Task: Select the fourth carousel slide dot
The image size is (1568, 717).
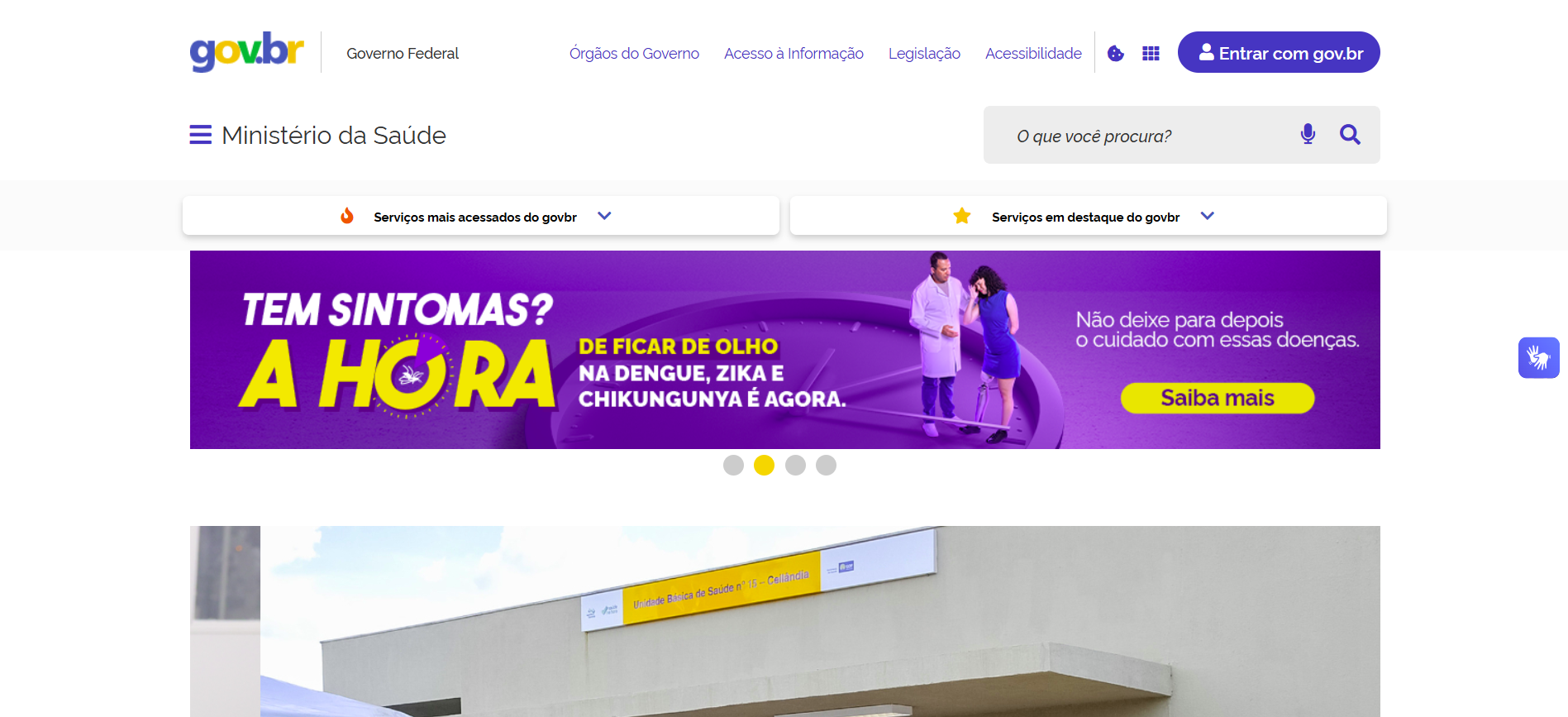Action: tap(826, 465)
